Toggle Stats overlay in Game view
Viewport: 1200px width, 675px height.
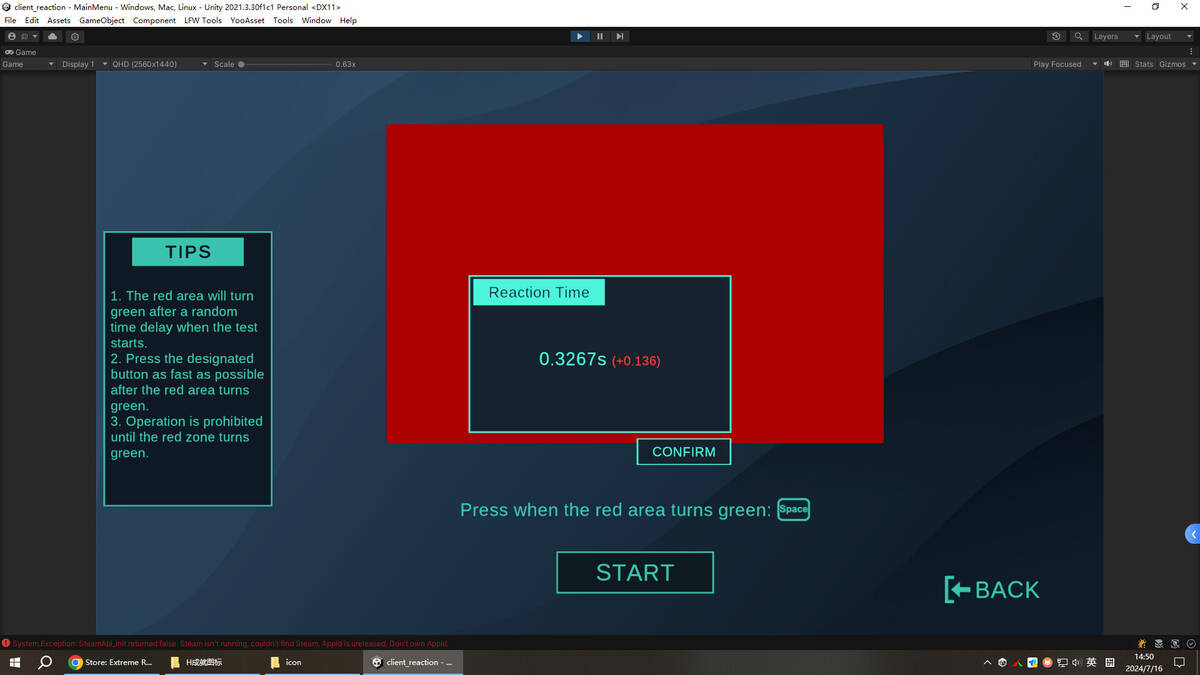[1143, 64]
